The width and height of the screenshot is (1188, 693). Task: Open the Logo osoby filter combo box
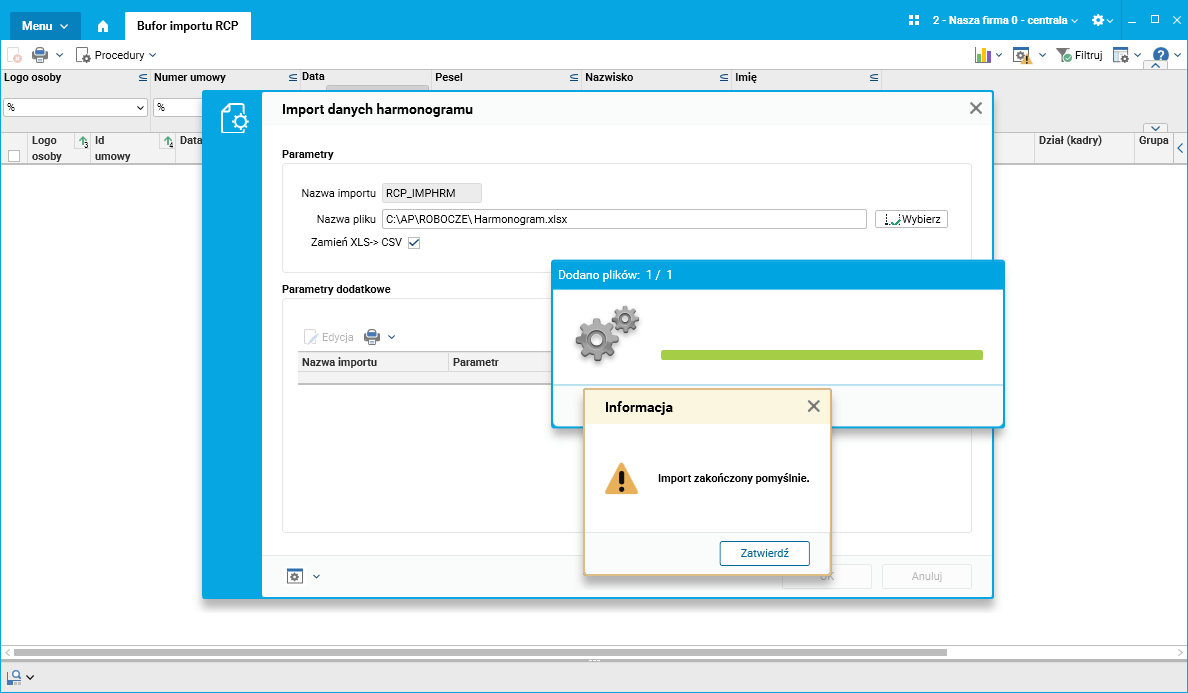coord(75,108)
